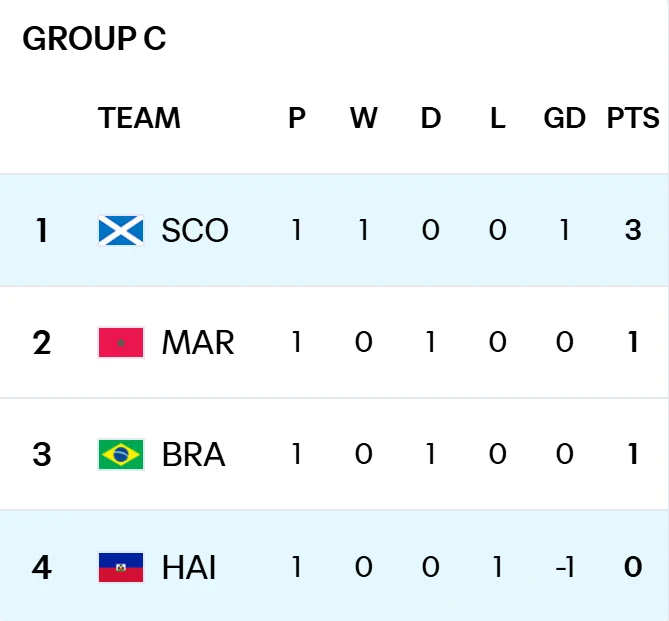Viewport: 669px width, 621px height.
Task: Select the BRA team name
Action: (x=193, y=454)
